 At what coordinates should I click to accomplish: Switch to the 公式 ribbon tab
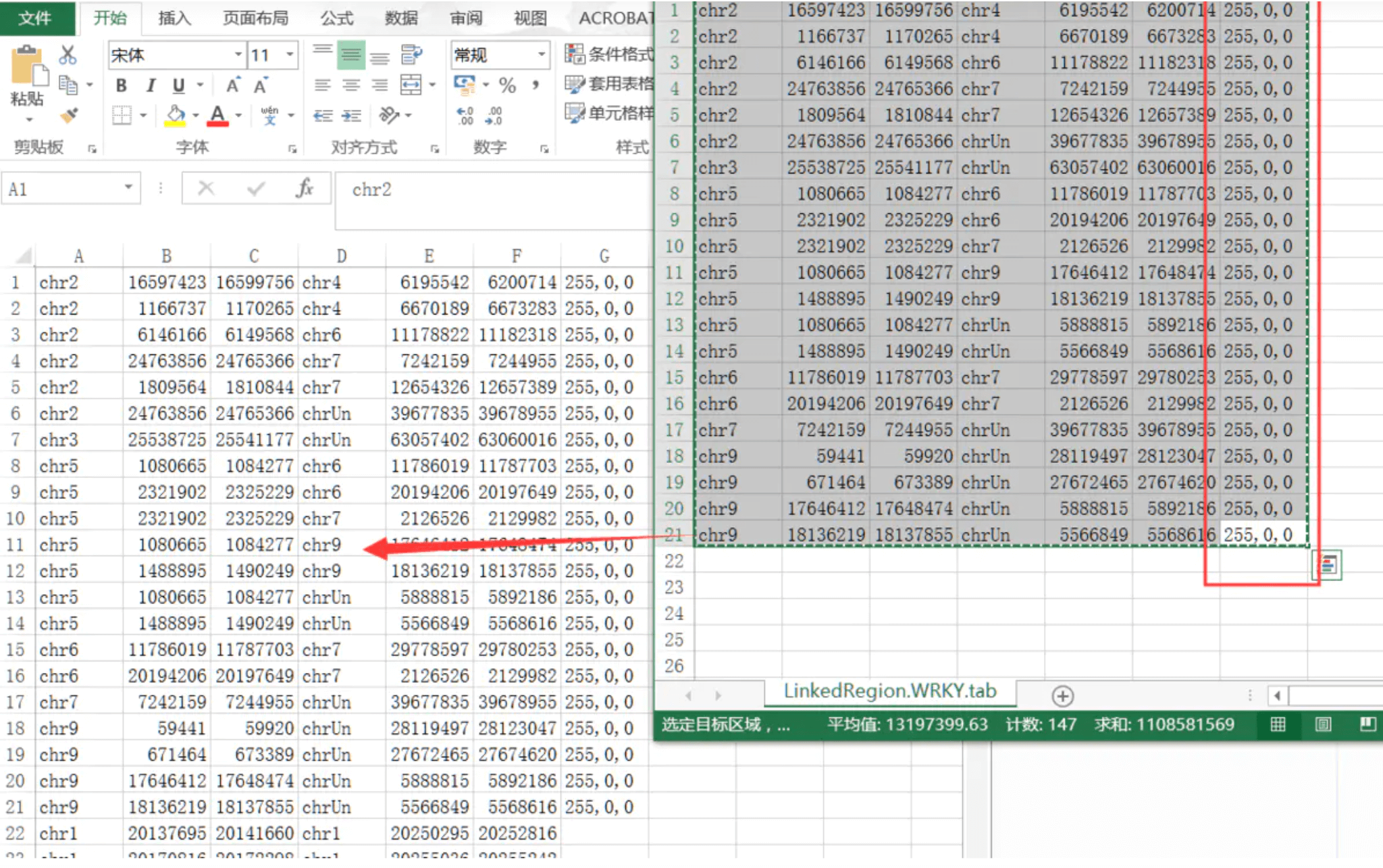[x=336, y=18]
